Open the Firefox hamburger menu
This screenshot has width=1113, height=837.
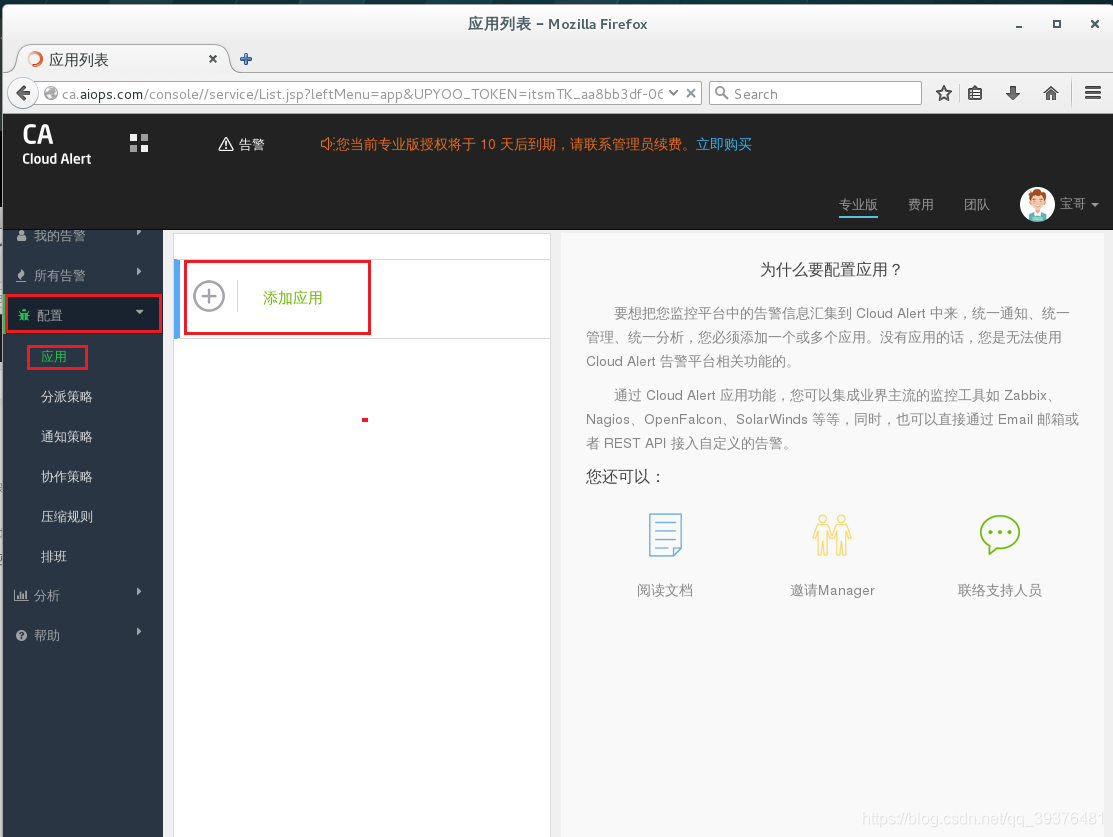click(1093, 93)
